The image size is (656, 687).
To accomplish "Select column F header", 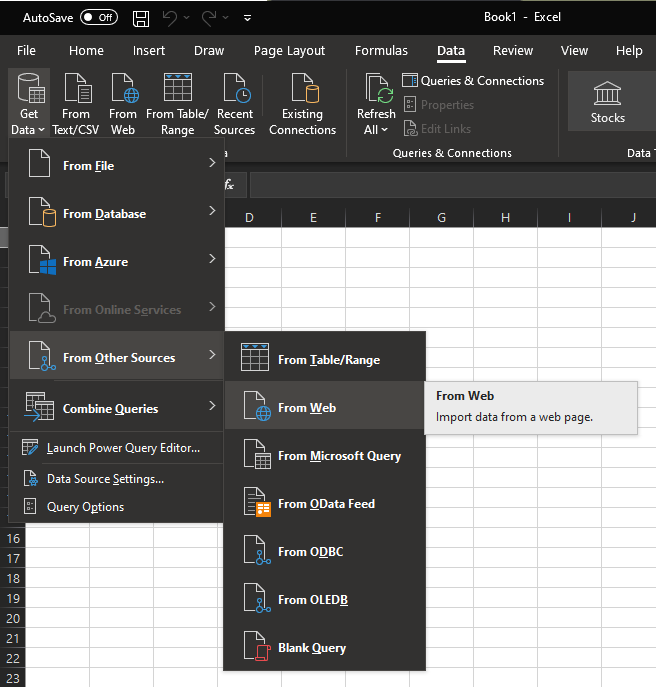I will (378, 217).
